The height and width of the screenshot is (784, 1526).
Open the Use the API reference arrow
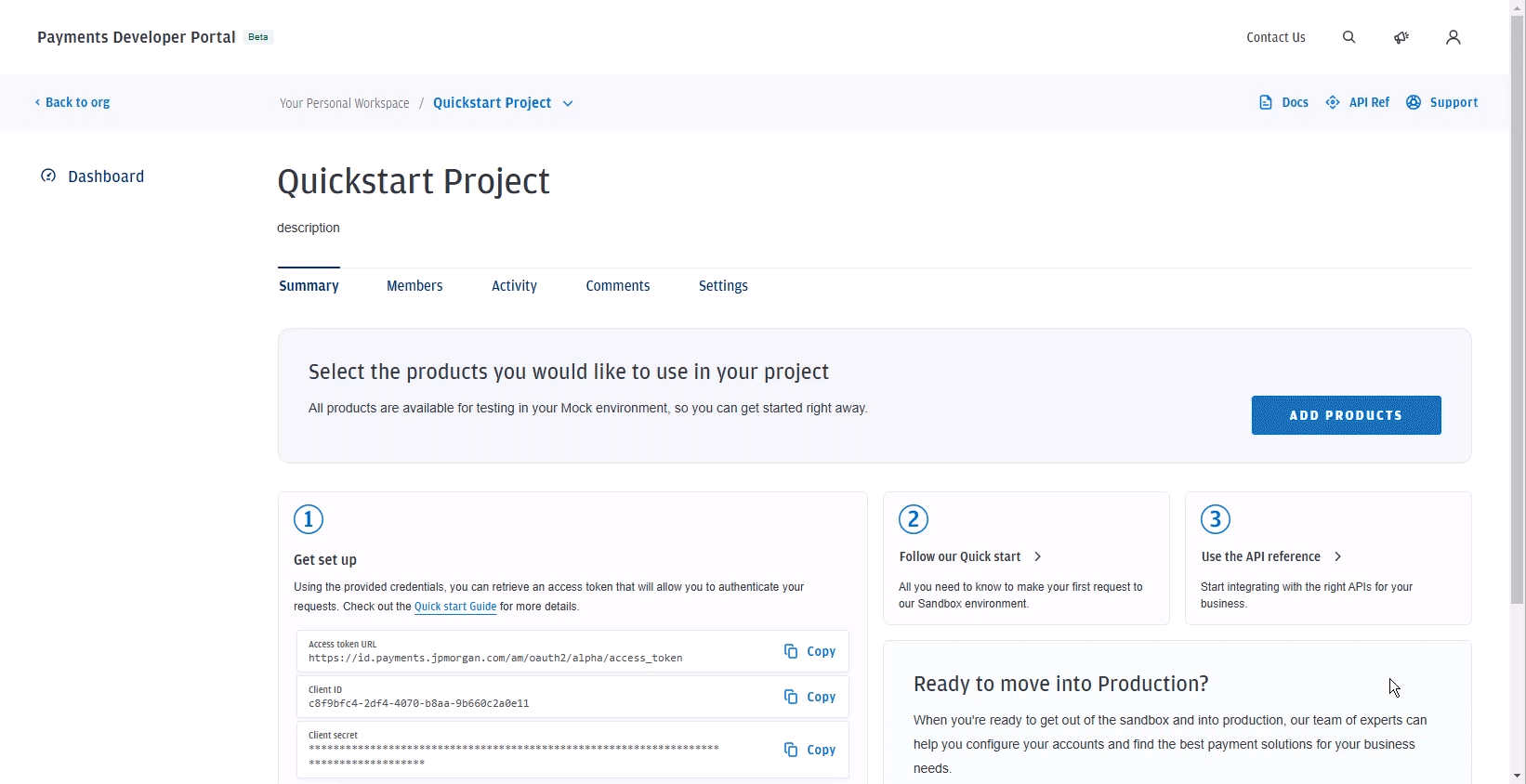[1338, 557]
